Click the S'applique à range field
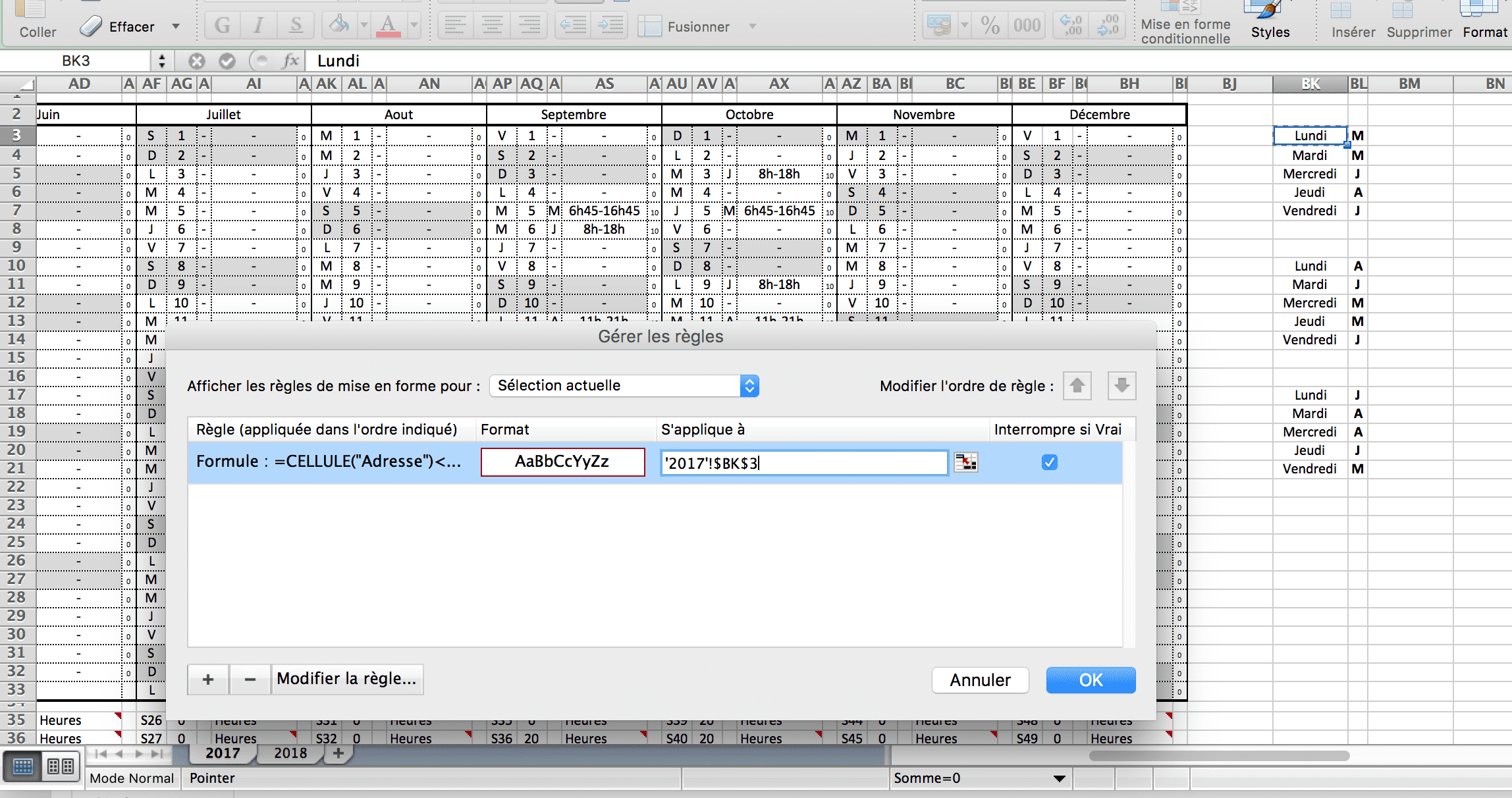 (803, 463)
